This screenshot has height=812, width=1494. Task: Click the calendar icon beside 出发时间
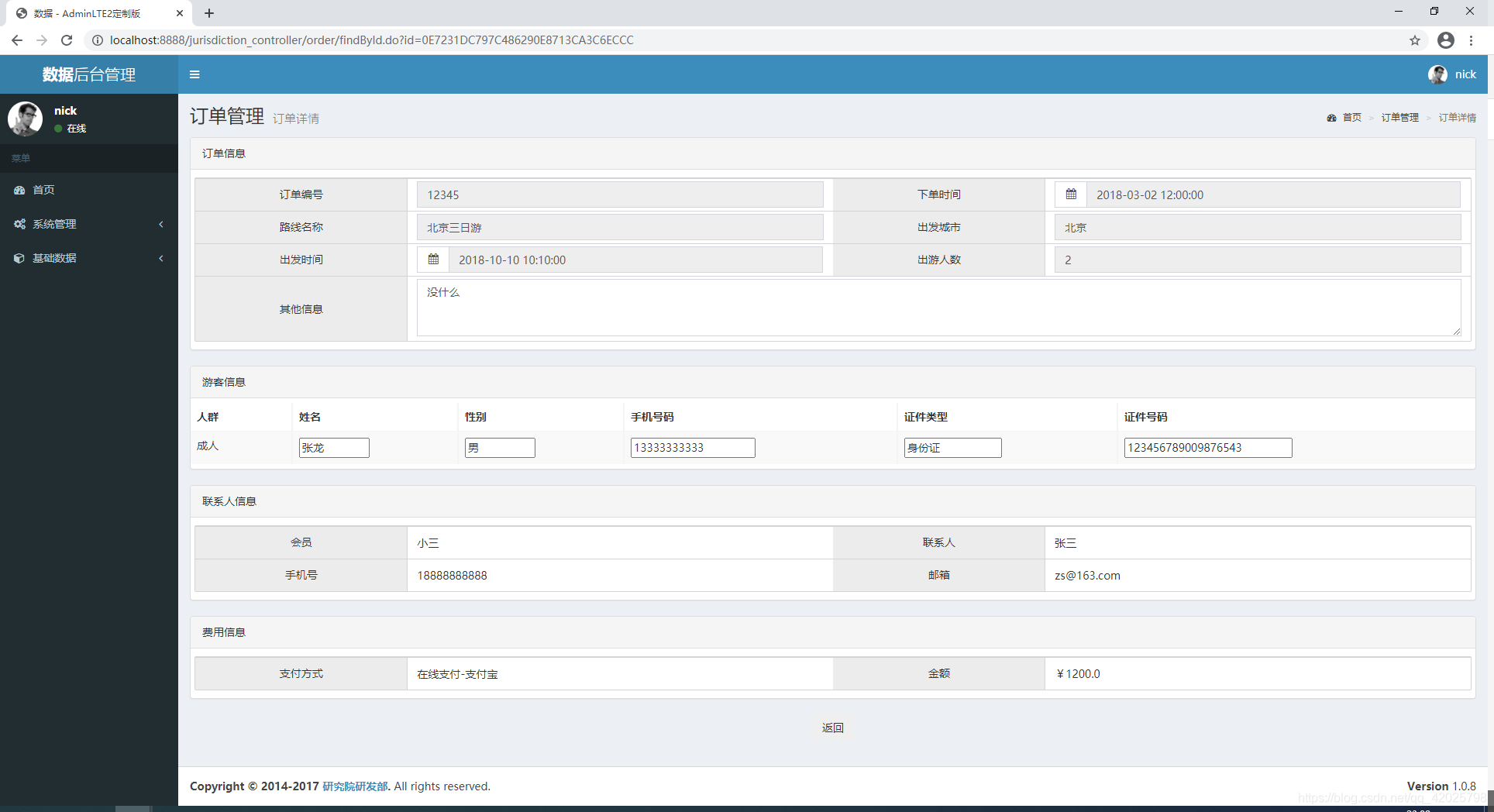[433, 260]
